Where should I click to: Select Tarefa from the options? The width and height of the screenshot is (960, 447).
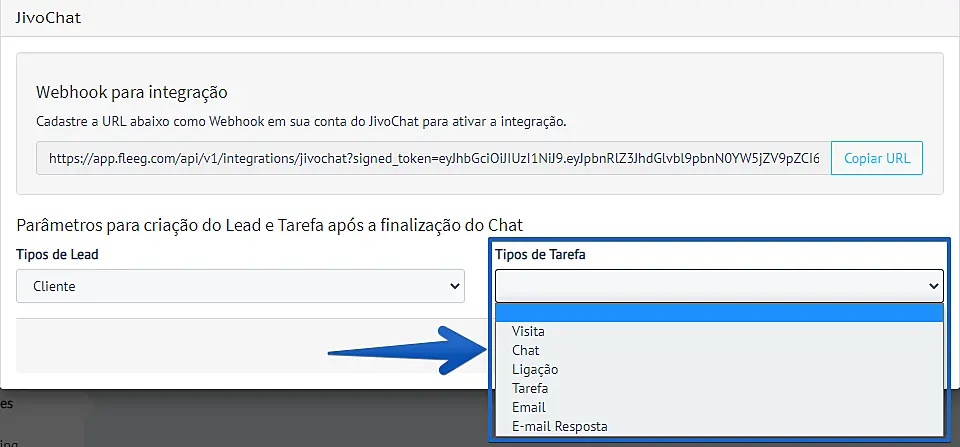(x=530, y=388)
